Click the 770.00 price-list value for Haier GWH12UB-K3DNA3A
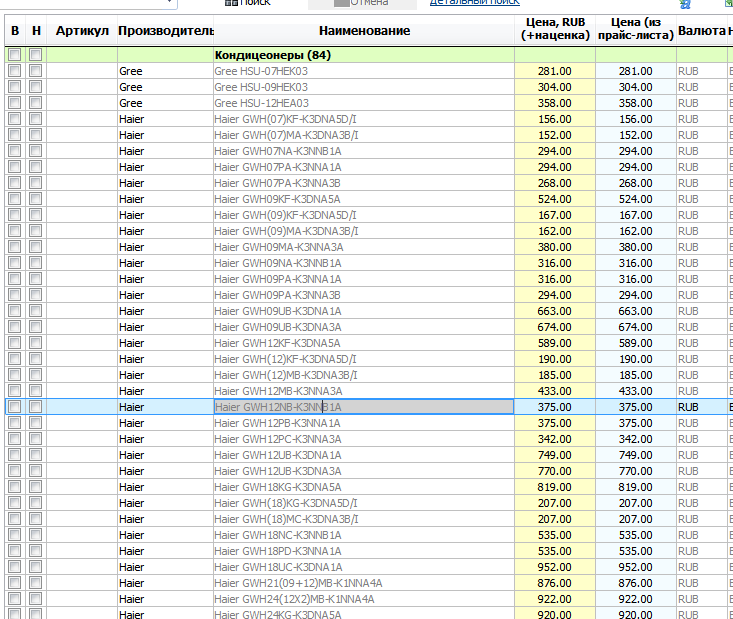Screen dimensions: 733x619 coord(636,470)
